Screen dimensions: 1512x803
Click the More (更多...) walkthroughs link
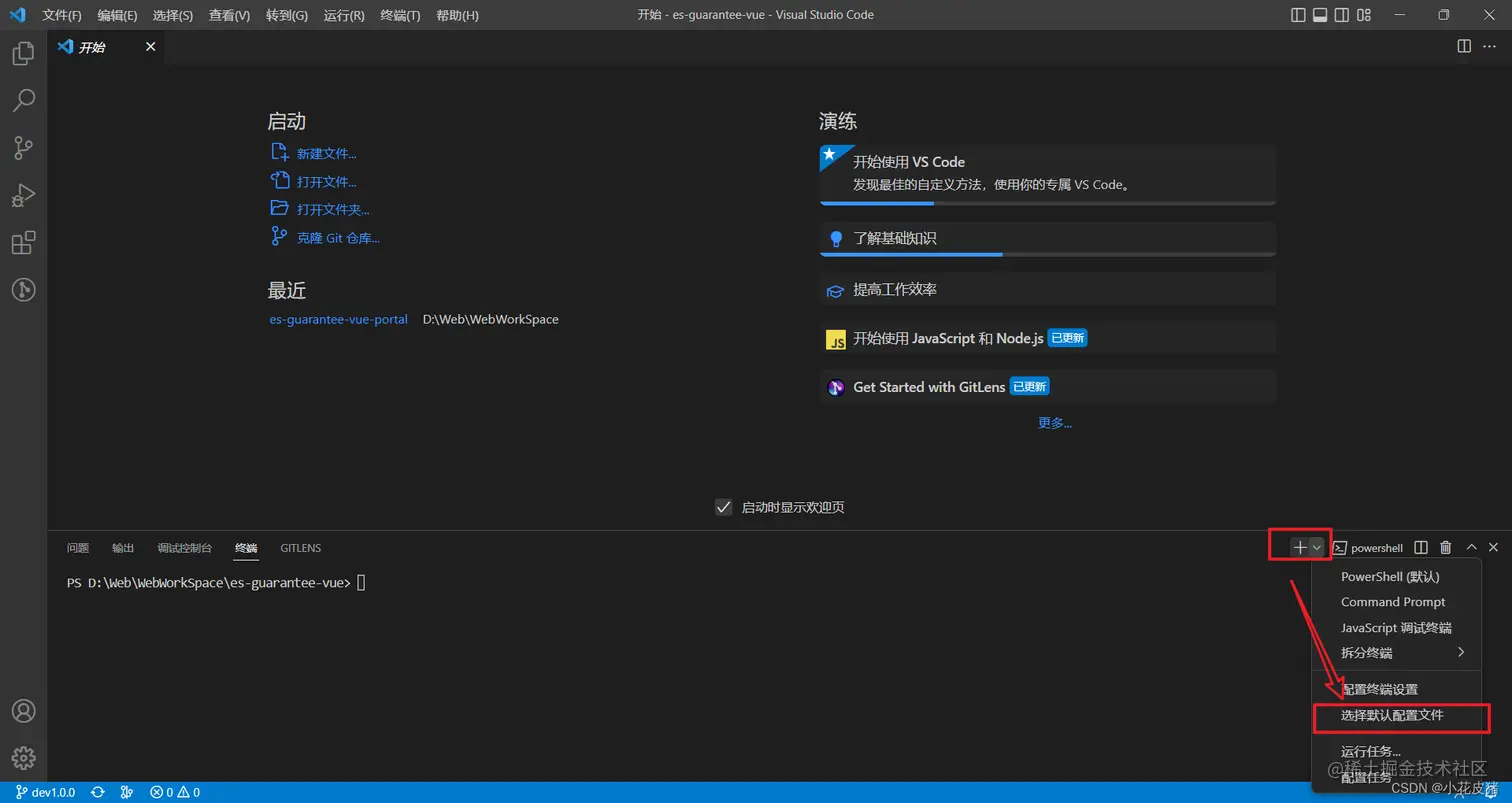pos(1055,422)
